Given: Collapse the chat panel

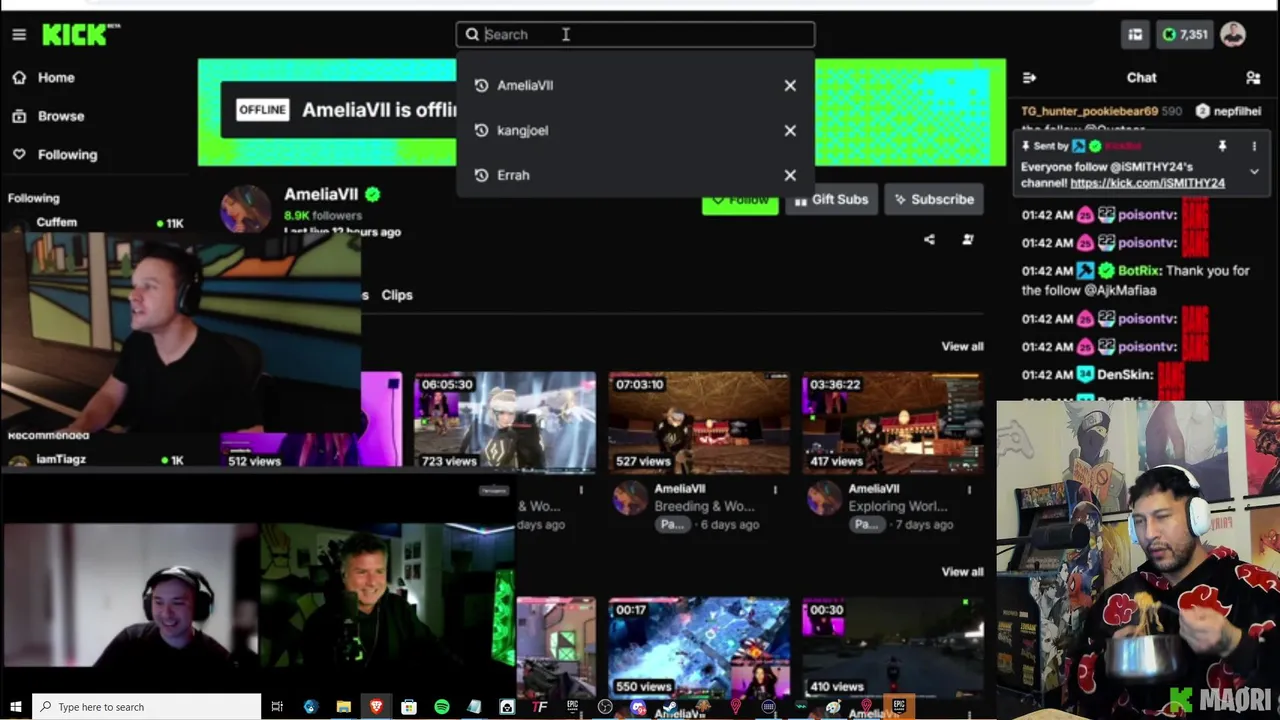Looking at the screenshot, I should pos(1030,78).
